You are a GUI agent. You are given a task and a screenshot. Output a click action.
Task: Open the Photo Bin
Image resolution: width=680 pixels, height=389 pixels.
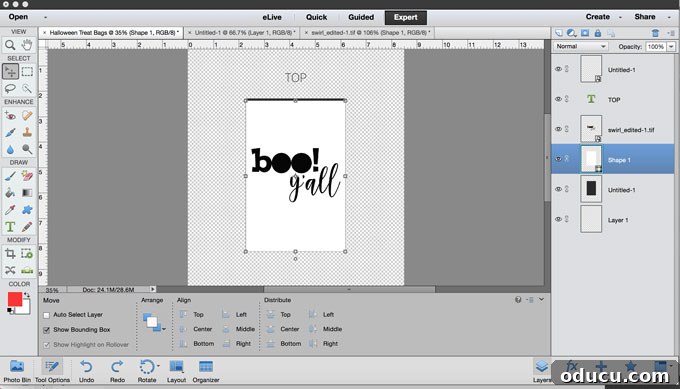coord(17,371)
